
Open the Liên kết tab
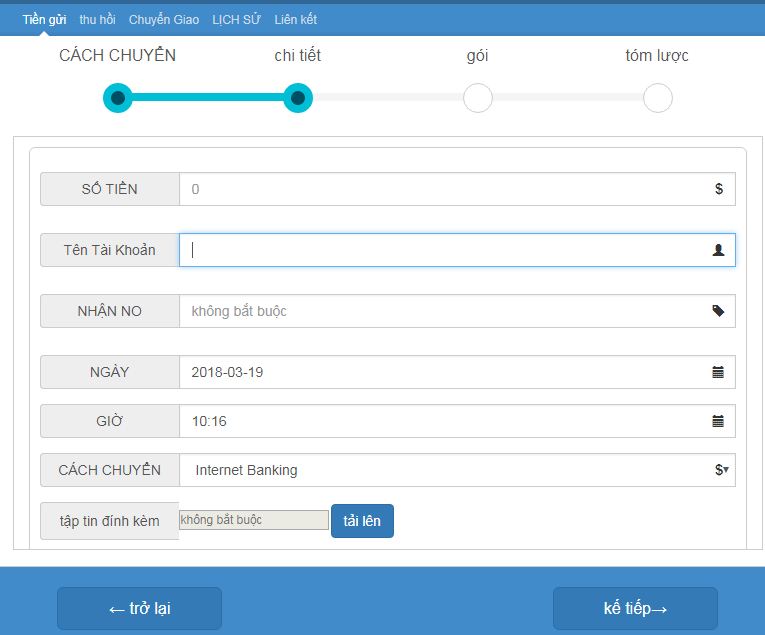[296, 20]
